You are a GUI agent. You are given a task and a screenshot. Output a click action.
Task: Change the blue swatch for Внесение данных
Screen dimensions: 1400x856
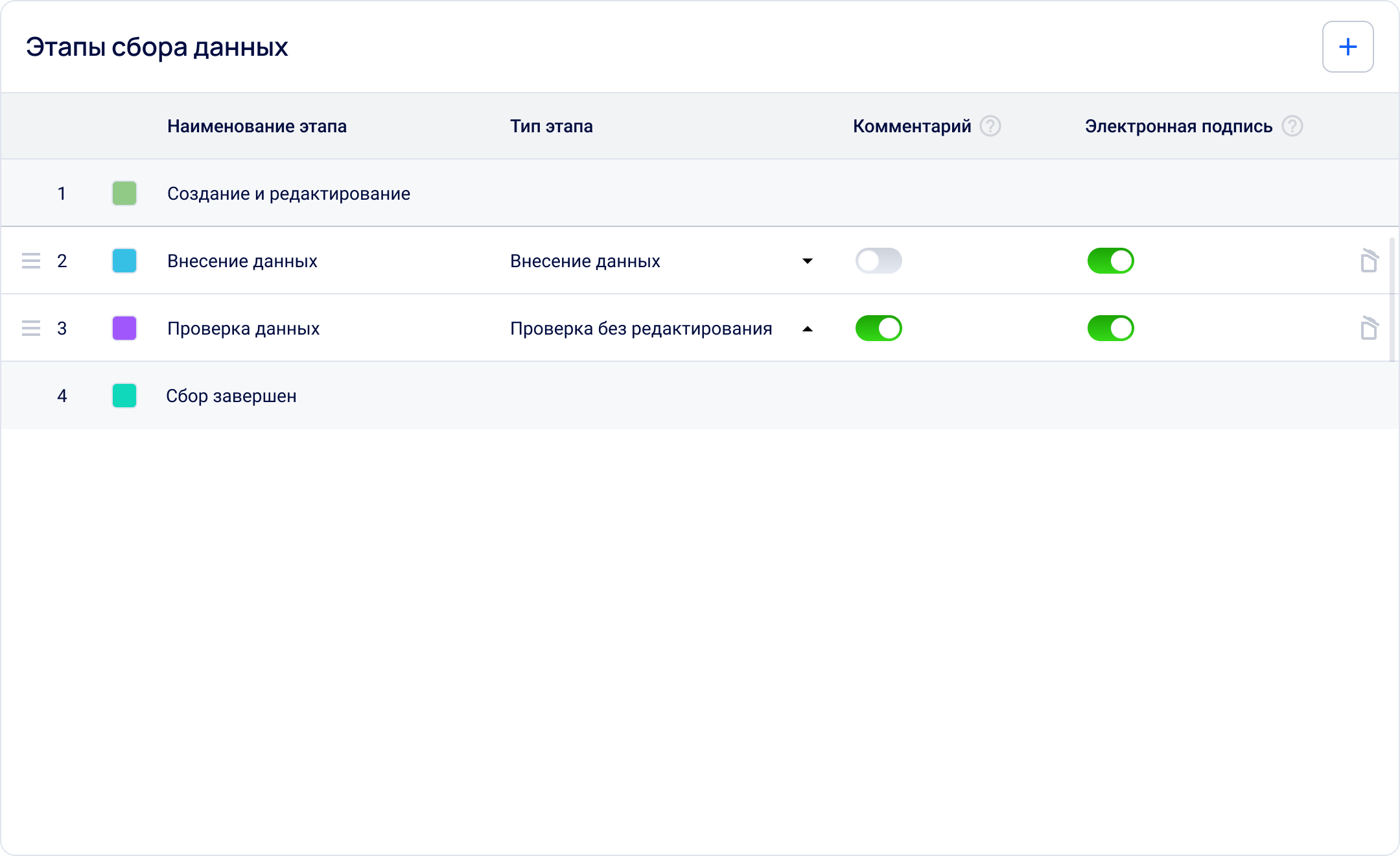(124, 261)
